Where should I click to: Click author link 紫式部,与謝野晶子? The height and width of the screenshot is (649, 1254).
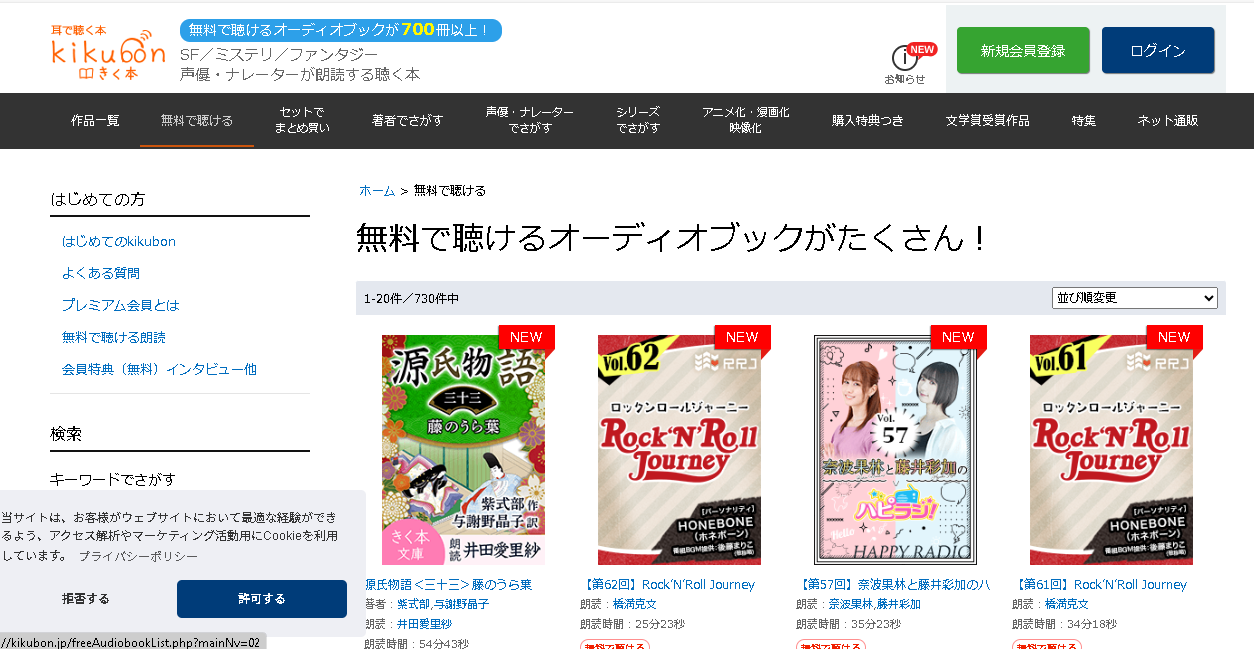(443, 605)
